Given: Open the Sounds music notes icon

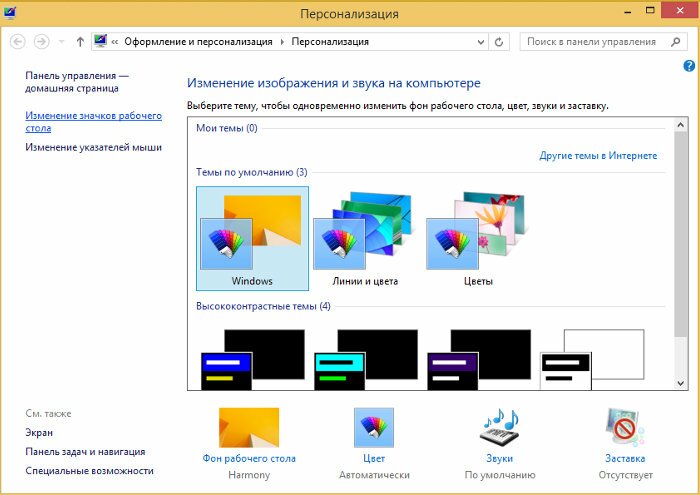Looking at the screenshot, I should pyautogui.click(x=500, y=428).
